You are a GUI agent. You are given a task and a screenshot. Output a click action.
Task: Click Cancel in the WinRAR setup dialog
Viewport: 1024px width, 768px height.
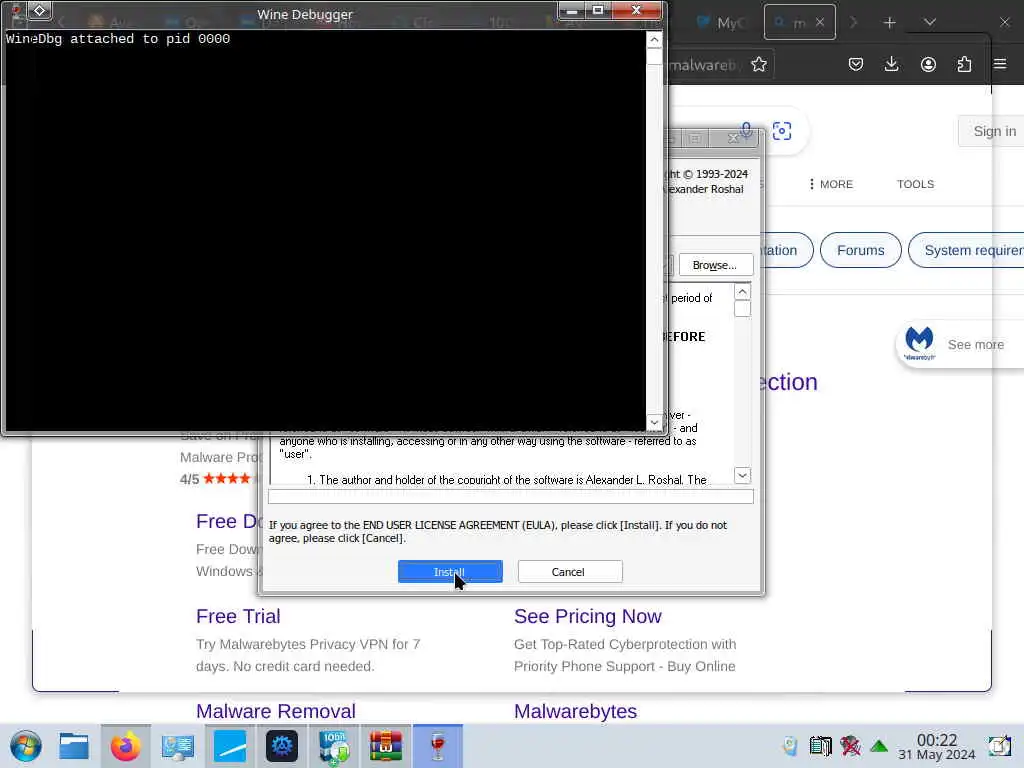(569, 571)
